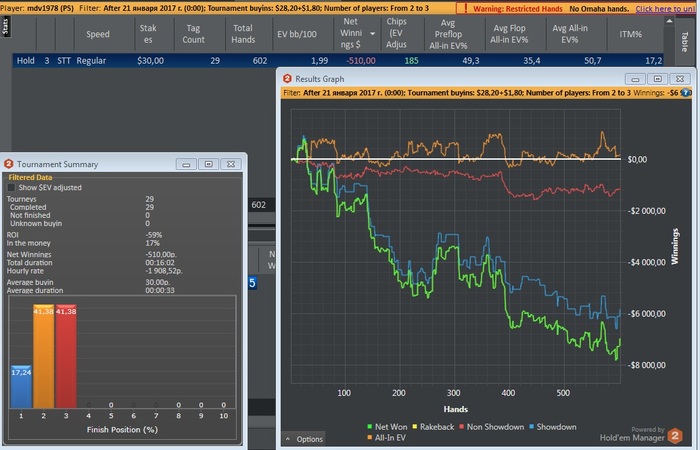Sort by Stakes column header
This screenshot has width=700, height=450.
point(148,34)
